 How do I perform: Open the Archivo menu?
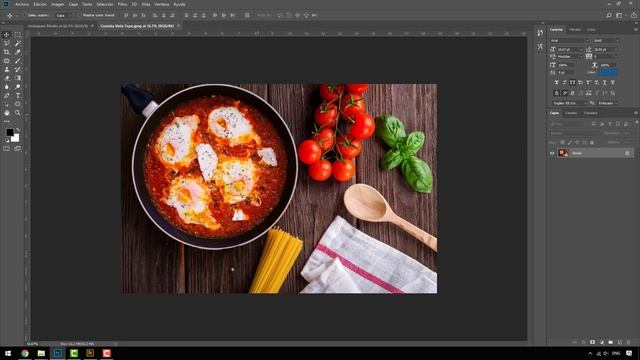coord(22,4)
